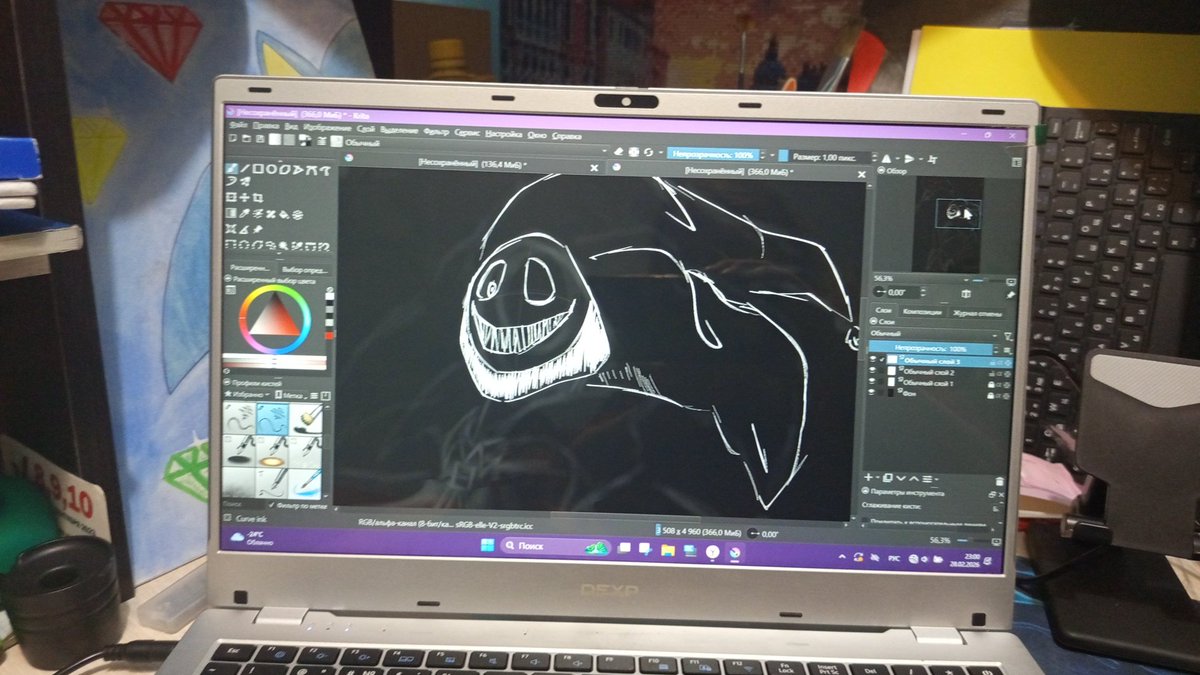Hide the layer 'Обычный слой 3'

click(872, 361)
